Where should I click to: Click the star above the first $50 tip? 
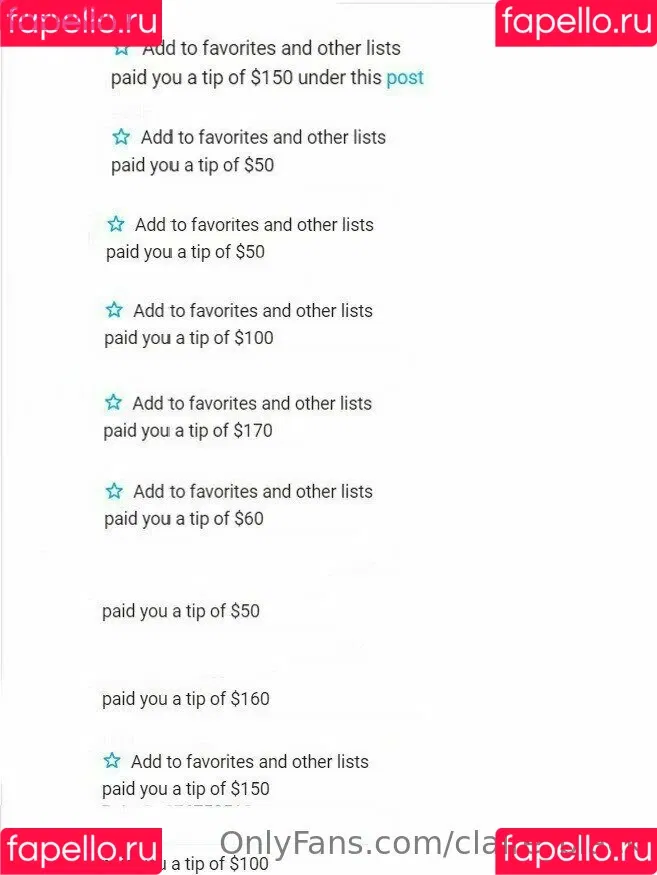click(121, 137)
